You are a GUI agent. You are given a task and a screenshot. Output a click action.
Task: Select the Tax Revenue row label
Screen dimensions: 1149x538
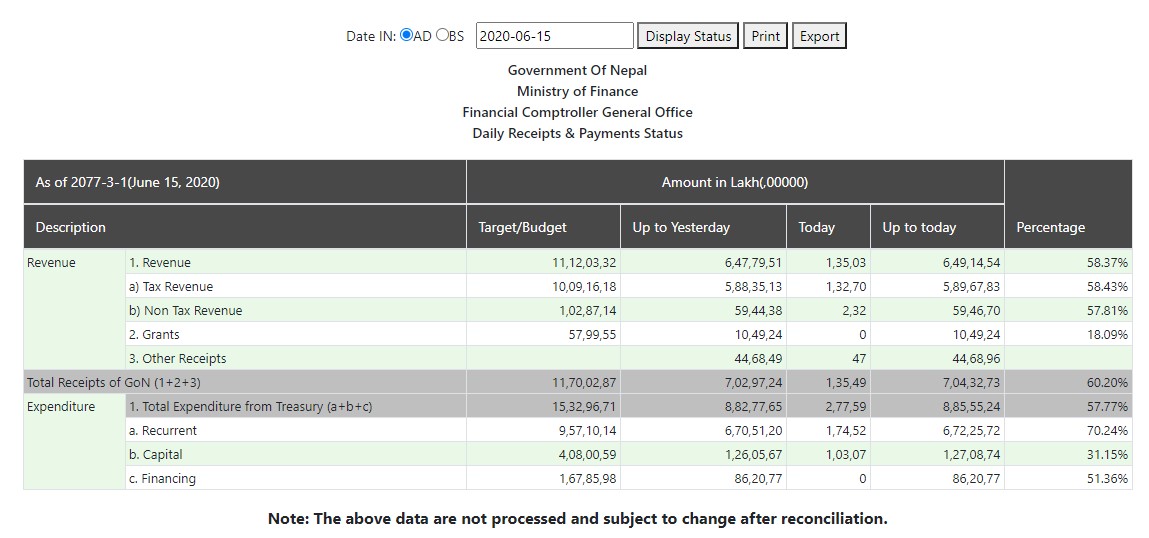(170, 287)
